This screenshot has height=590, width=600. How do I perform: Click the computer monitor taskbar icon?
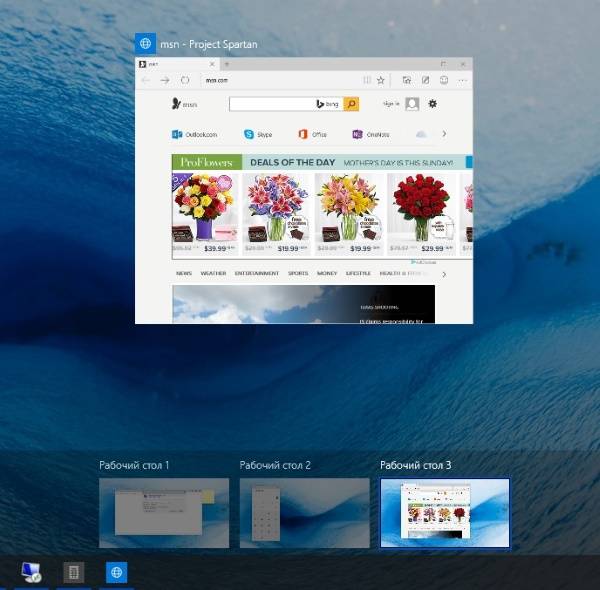[31, 572]
